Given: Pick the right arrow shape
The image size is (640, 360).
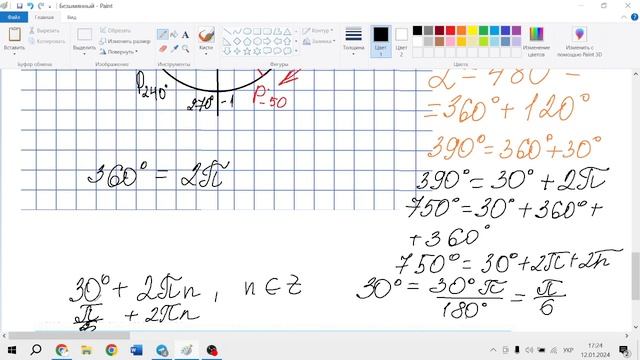Looking at the screenshot, I should point(267,41).
